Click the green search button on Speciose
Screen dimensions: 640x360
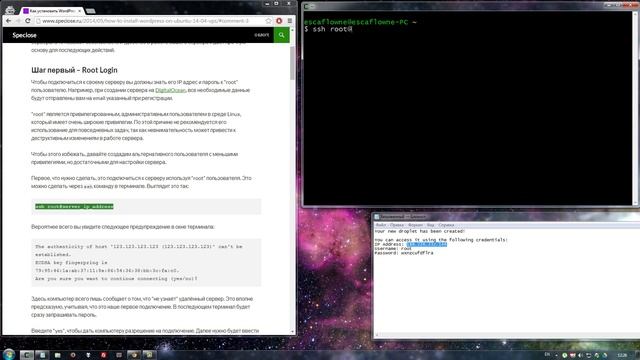(281, 35)
